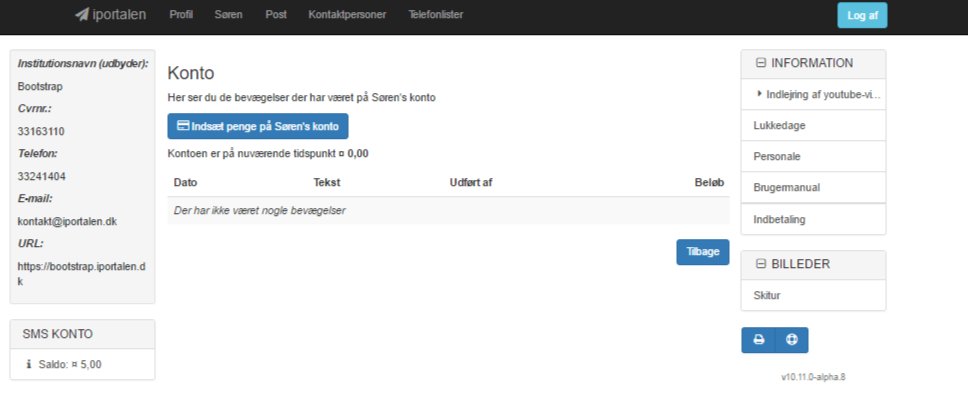
Task: Expand the Indlejring af youtube-vi… item arrow
Action: [x=759, y=94]
